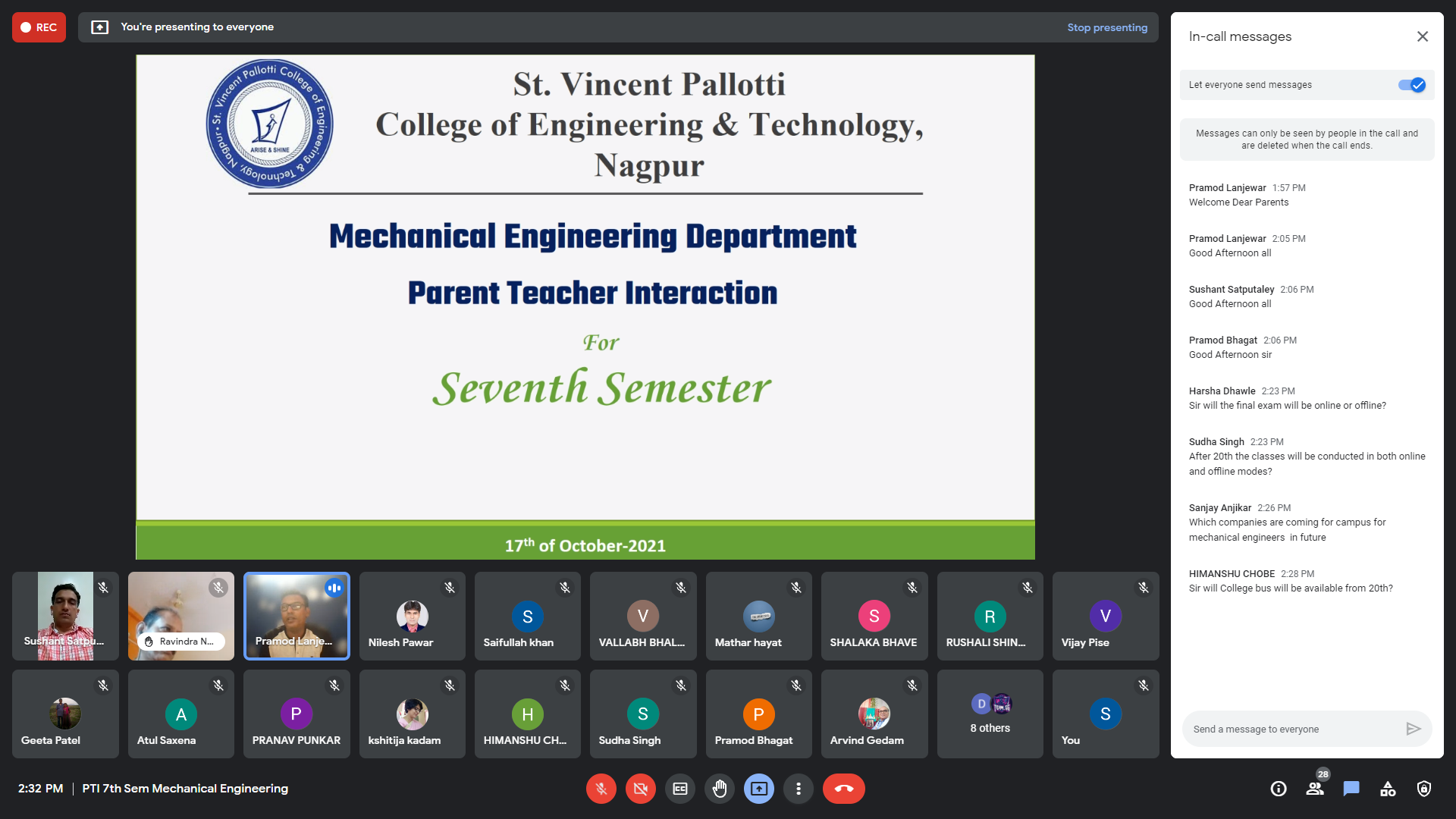Click Pramod Bhagat's 'Good Afternoon sir' message

point(1230,355)
